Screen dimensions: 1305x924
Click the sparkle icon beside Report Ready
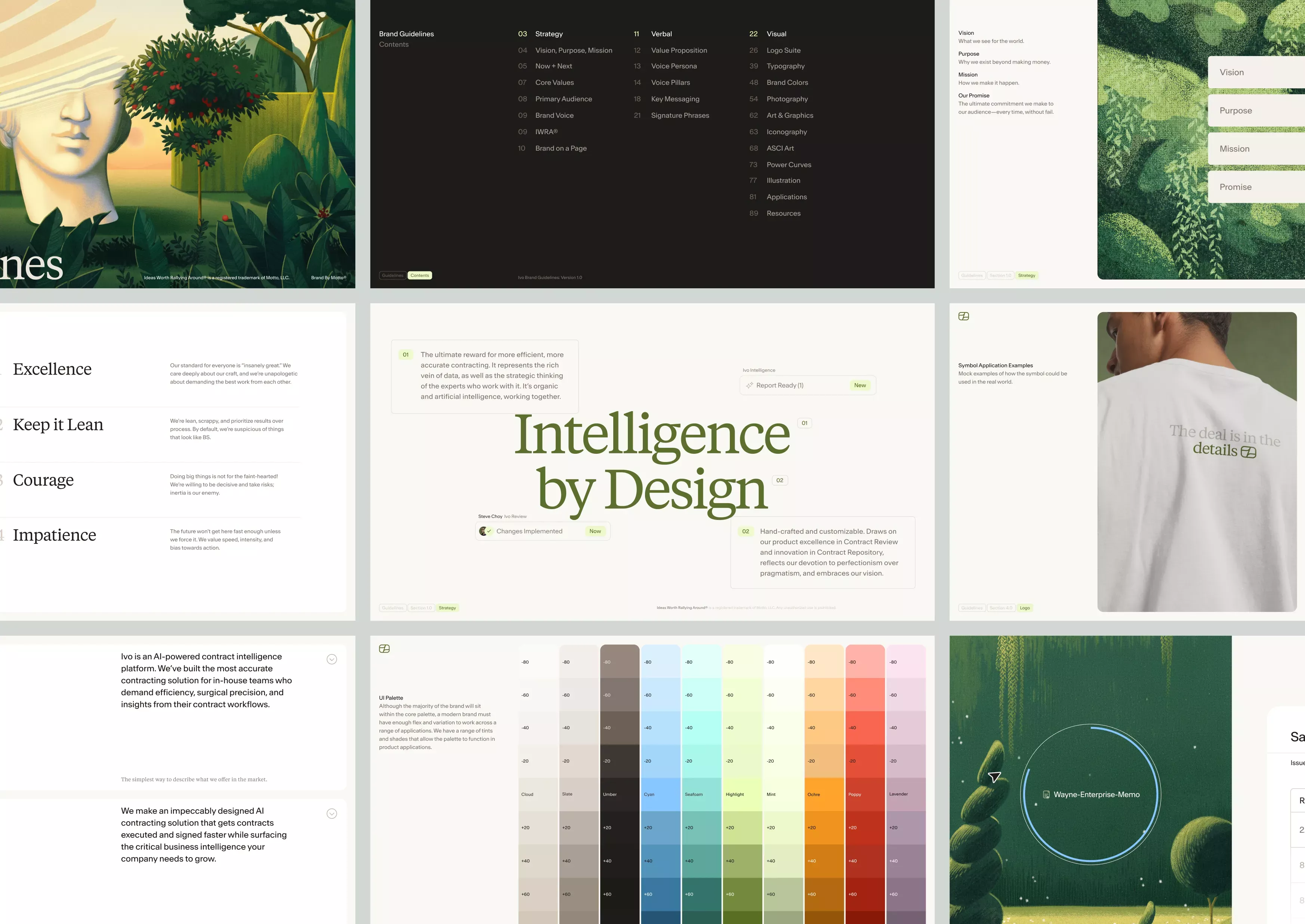click(749, 385)
